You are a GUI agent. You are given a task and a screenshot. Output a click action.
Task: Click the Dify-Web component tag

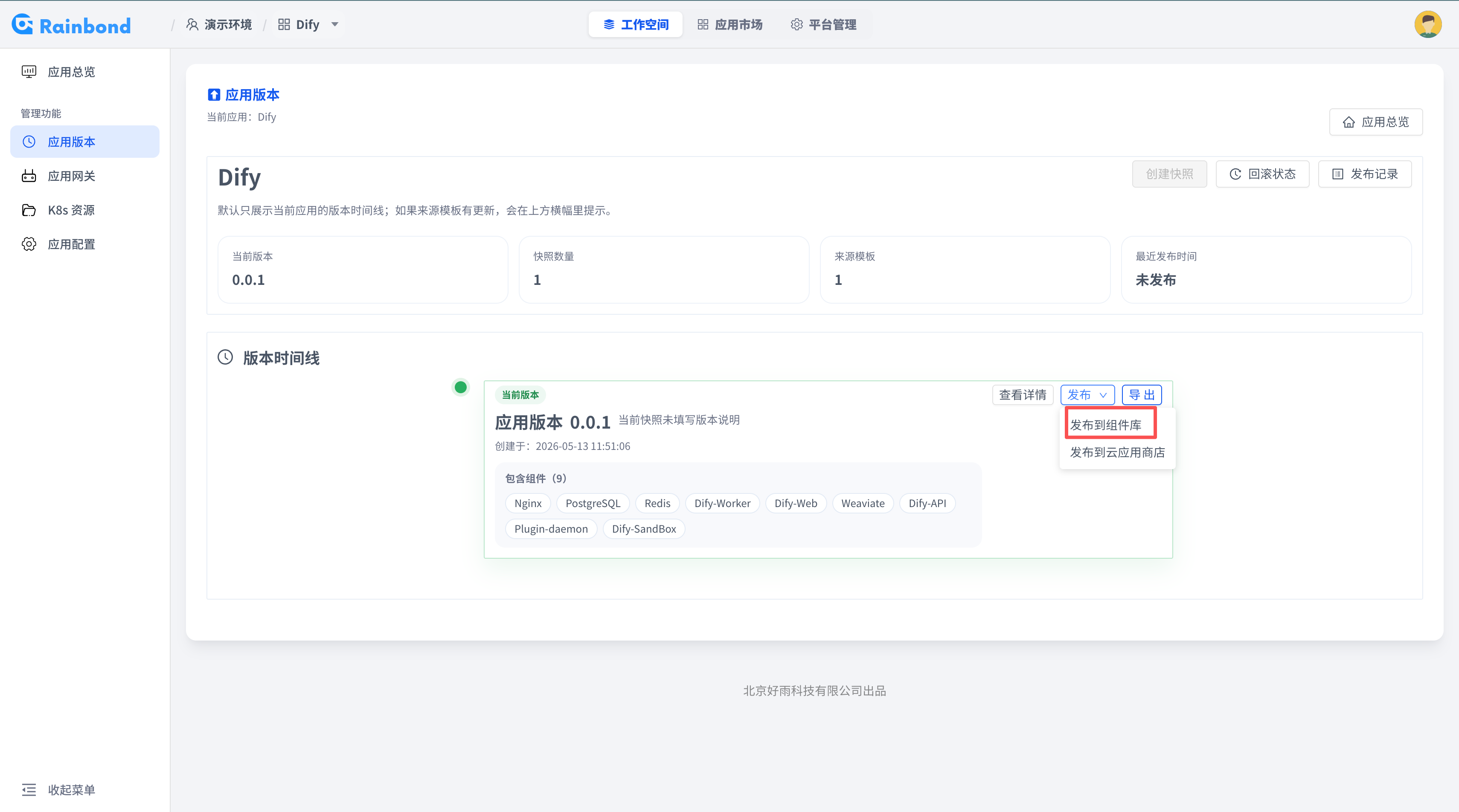click(x=796, y=503)
